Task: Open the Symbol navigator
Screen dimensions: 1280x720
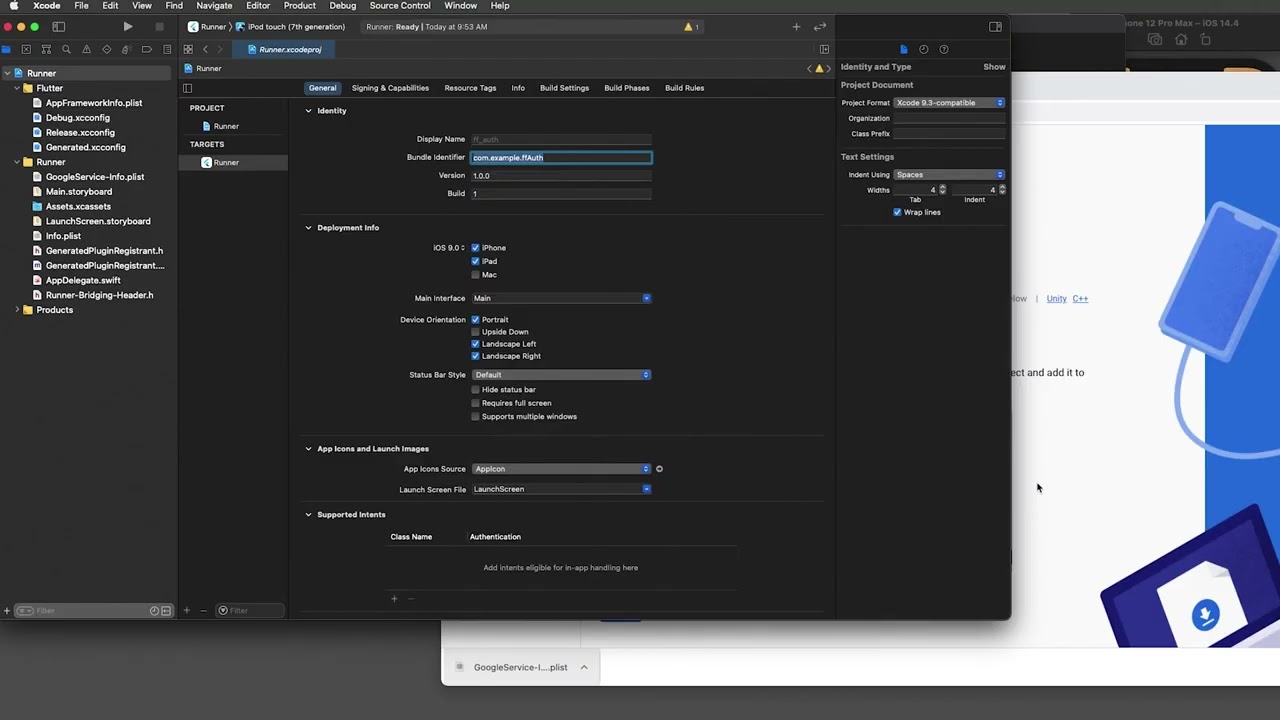Action: (x=46, y=49)
